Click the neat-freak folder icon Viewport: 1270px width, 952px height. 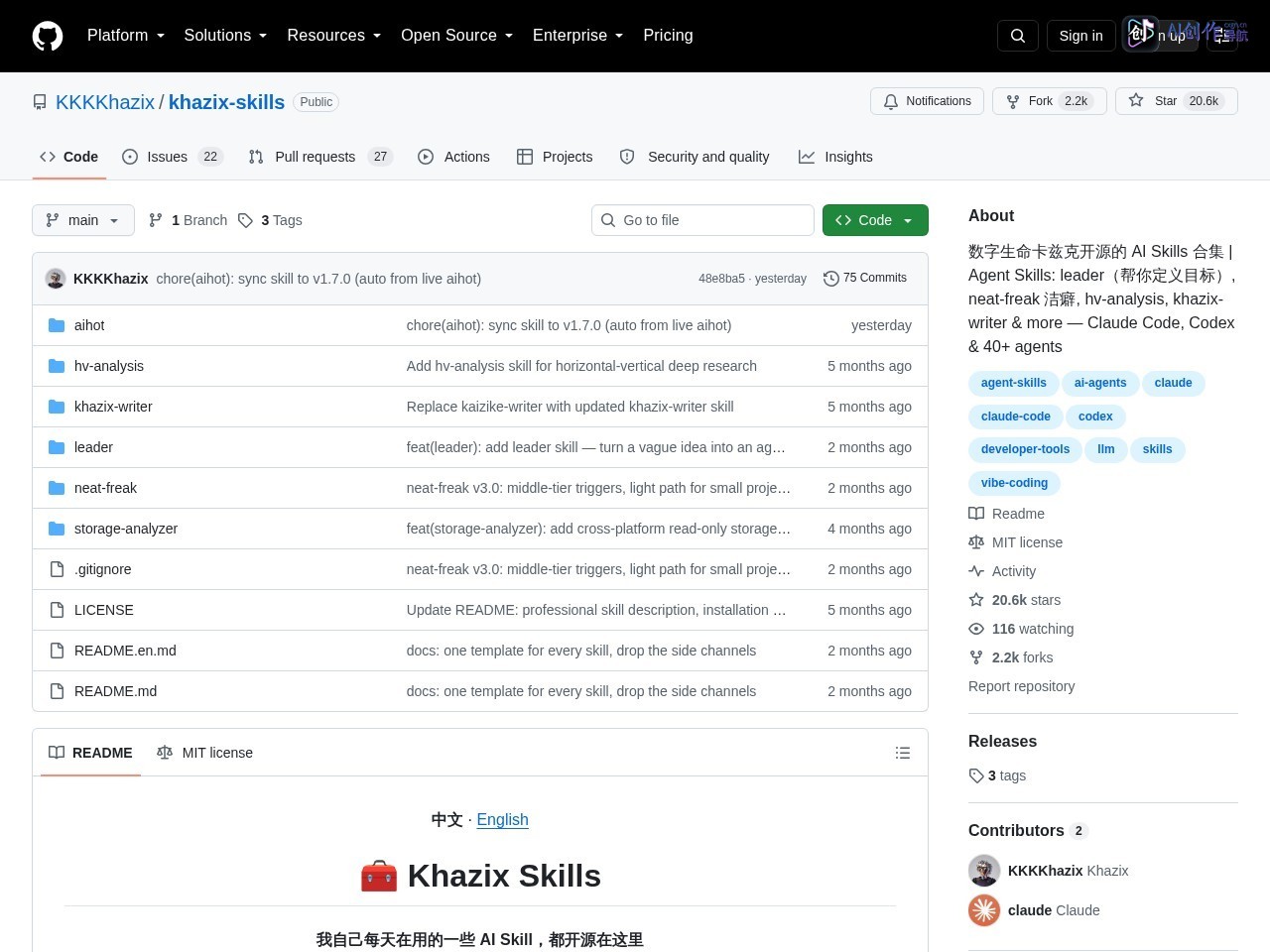click(57, 488)
